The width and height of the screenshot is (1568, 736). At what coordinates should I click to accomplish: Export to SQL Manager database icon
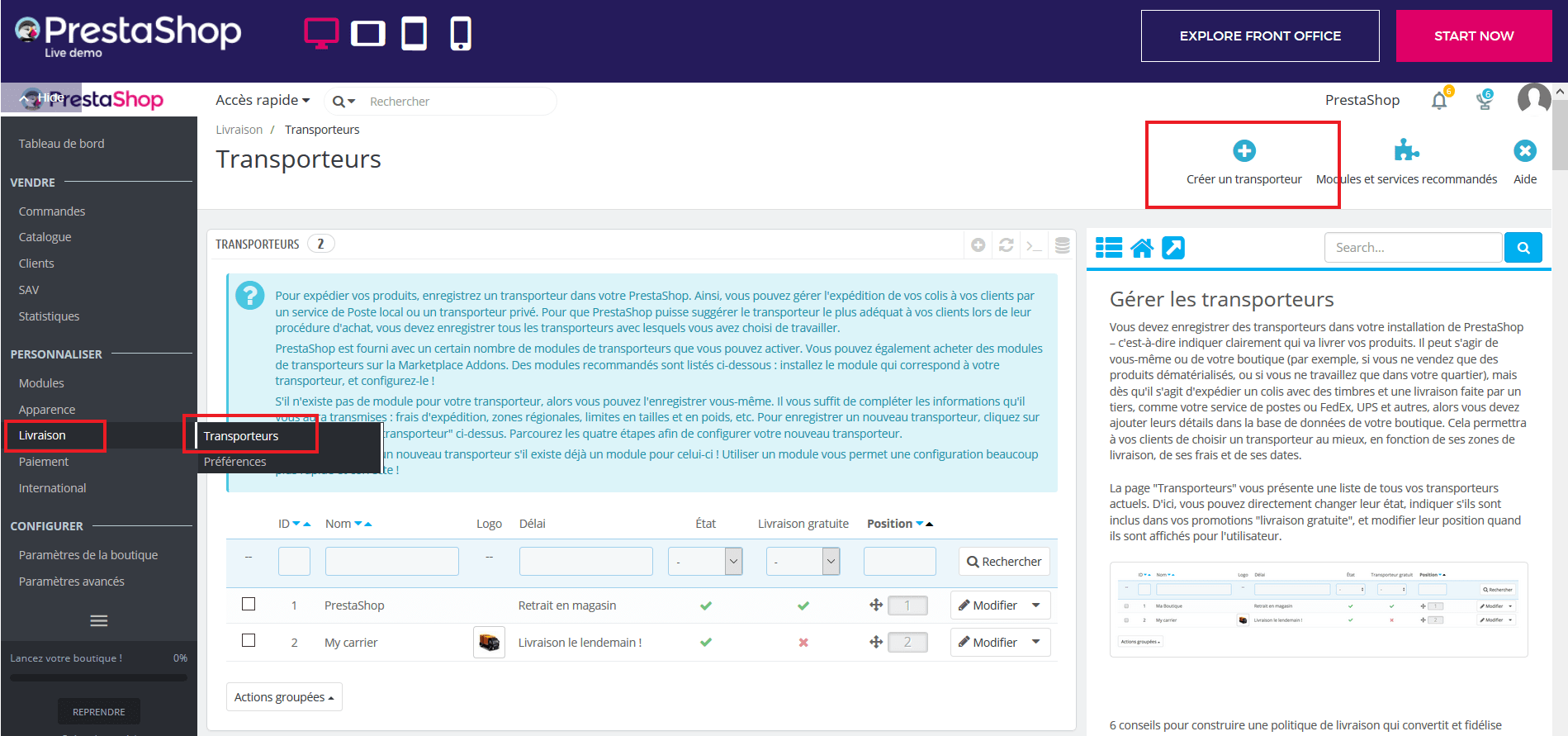(x=1063, y=245)
